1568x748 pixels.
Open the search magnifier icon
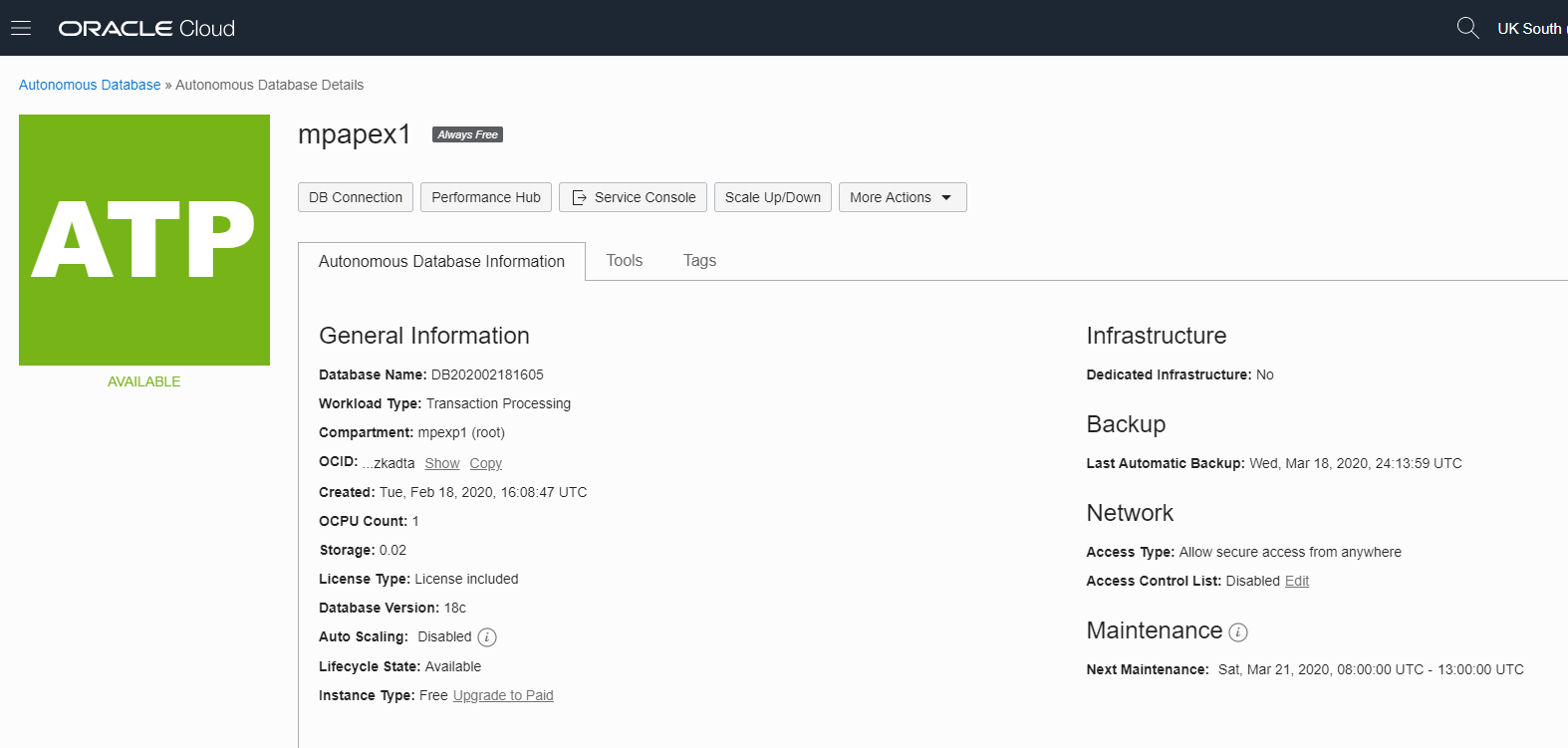1467,28
